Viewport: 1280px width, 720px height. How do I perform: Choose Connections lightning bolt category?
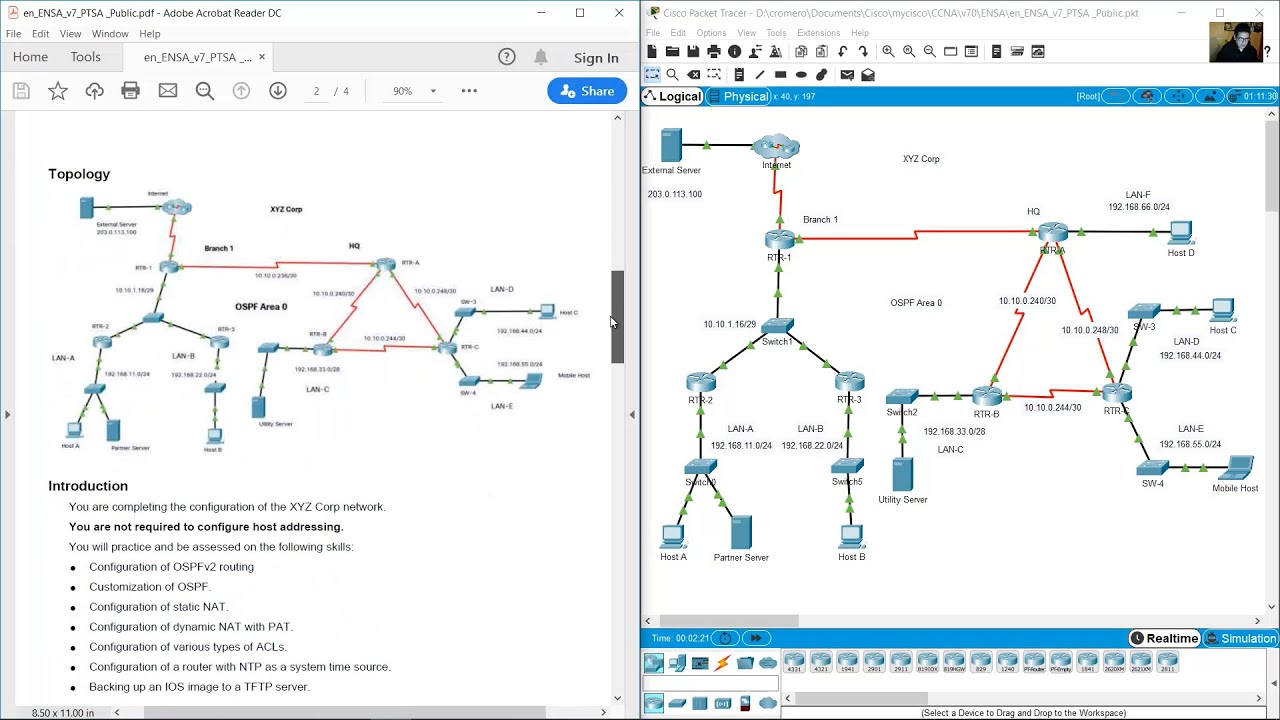coord(722,663)
